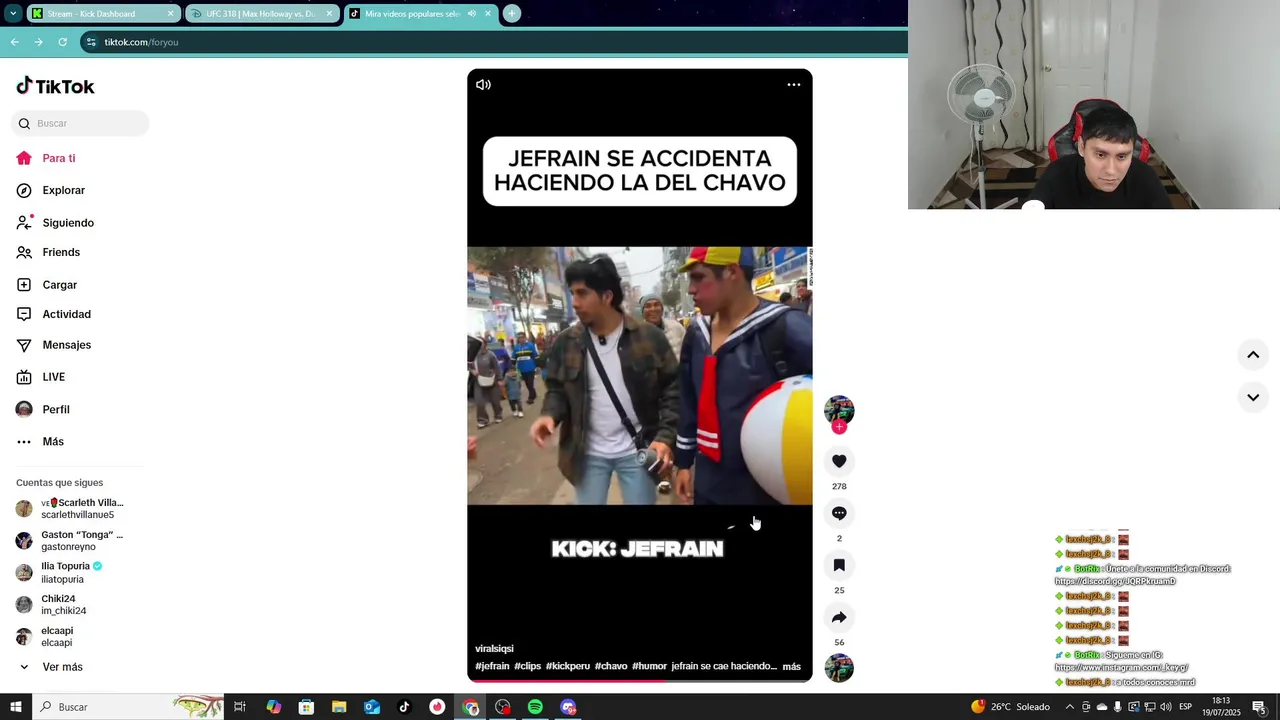Open Scarleth Villanueva's followed account
Image resolution: width=1280 pixels, height=720 pixels.
click(70, 508)
